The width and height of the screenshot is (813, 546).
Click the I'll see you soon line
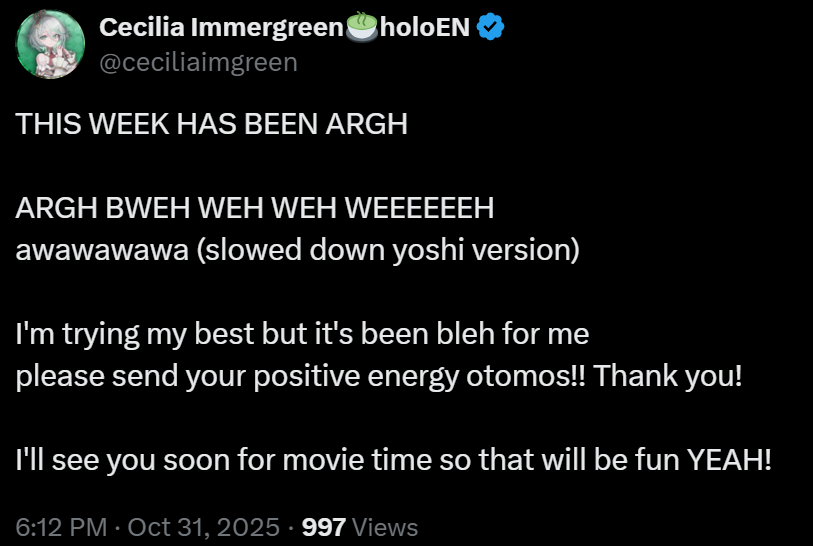(x=394, y=459)
